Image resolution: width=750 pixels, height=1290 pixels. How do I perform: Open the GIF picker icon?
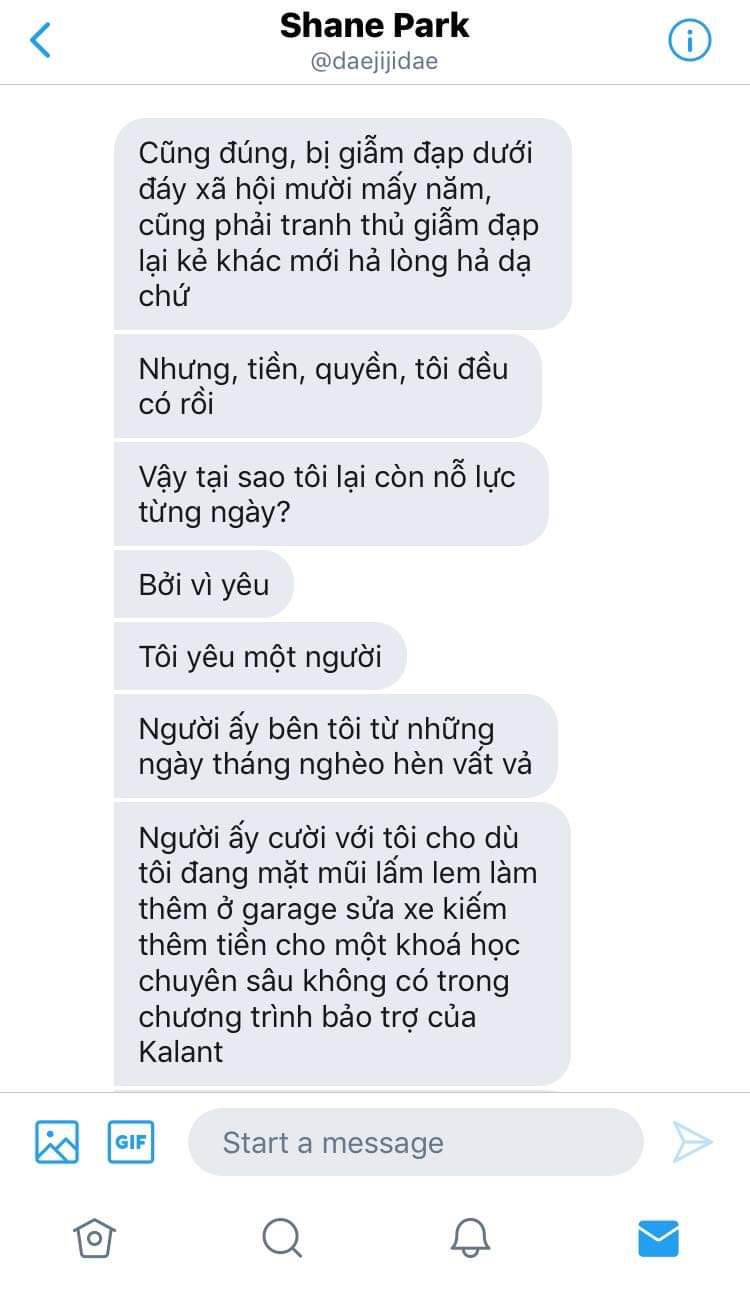pos(131,1141)
